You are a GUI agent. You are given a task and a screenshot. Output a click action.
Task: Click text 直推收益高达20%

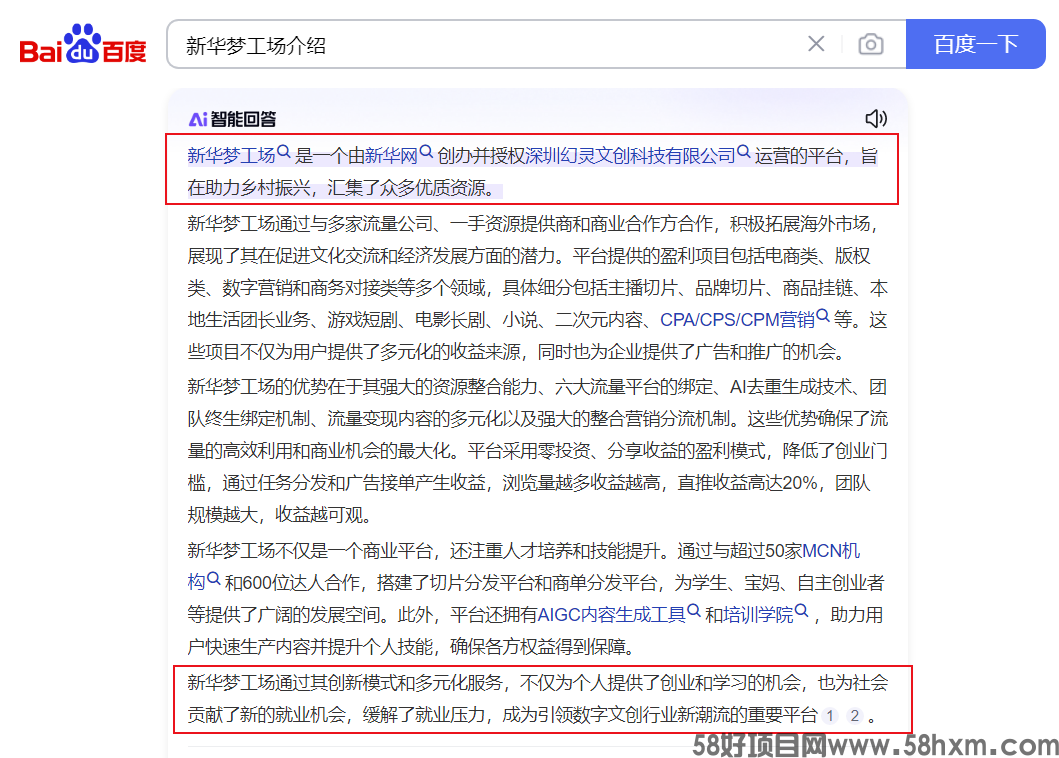[x=747, y=483]
